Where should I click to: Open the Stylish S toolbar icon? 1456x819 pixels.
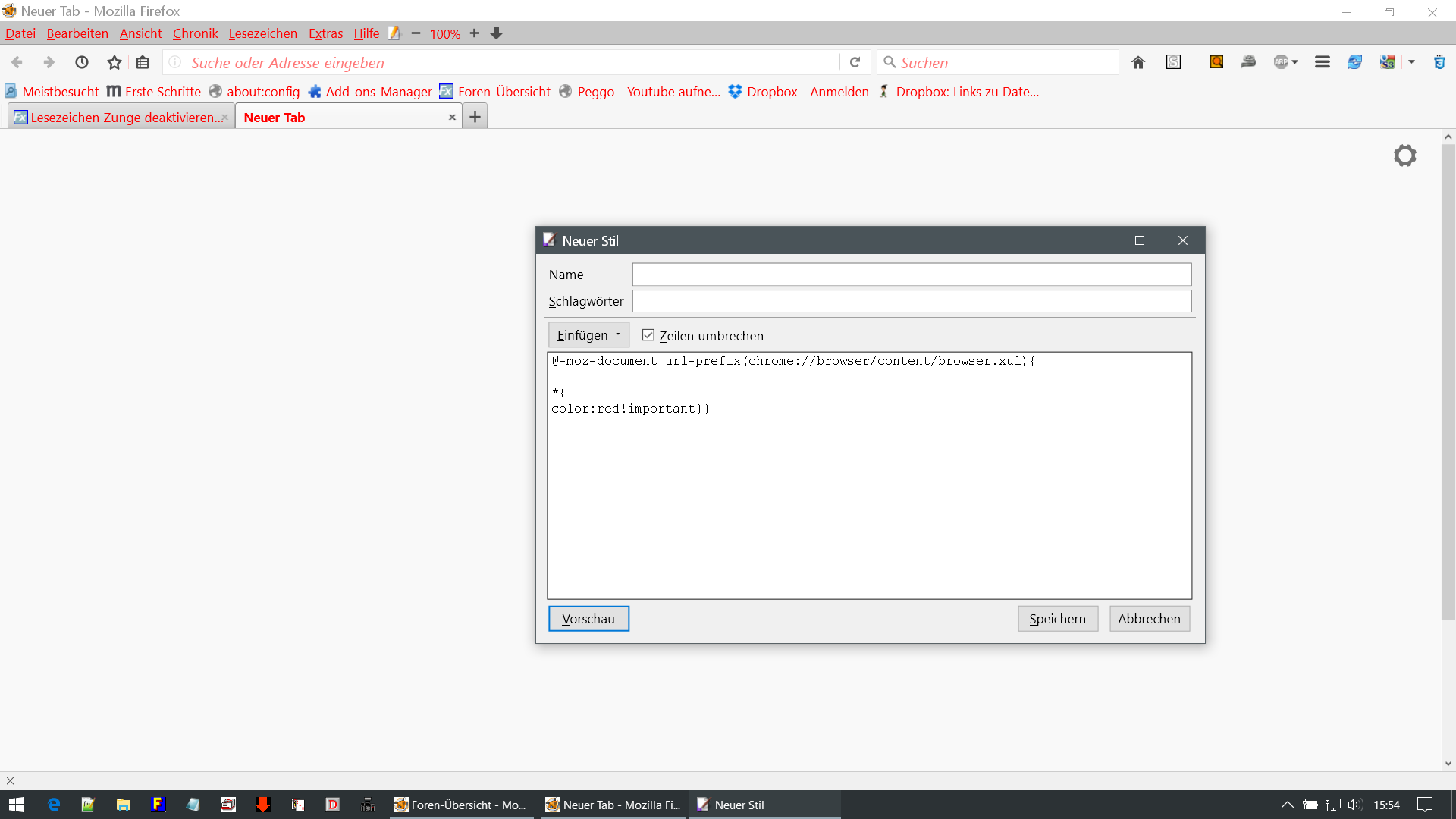[1173, 63]
